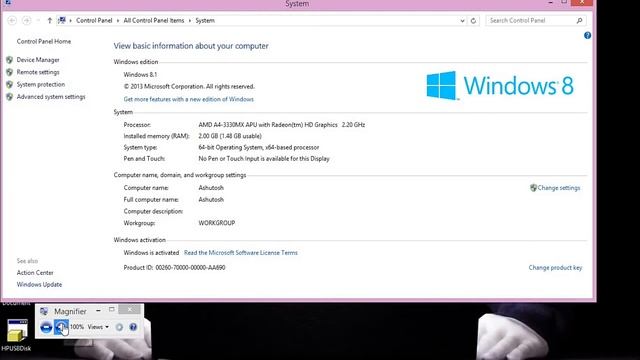
Task: Click the AMD A4-3330MX processor value
Action: [282, 124]
